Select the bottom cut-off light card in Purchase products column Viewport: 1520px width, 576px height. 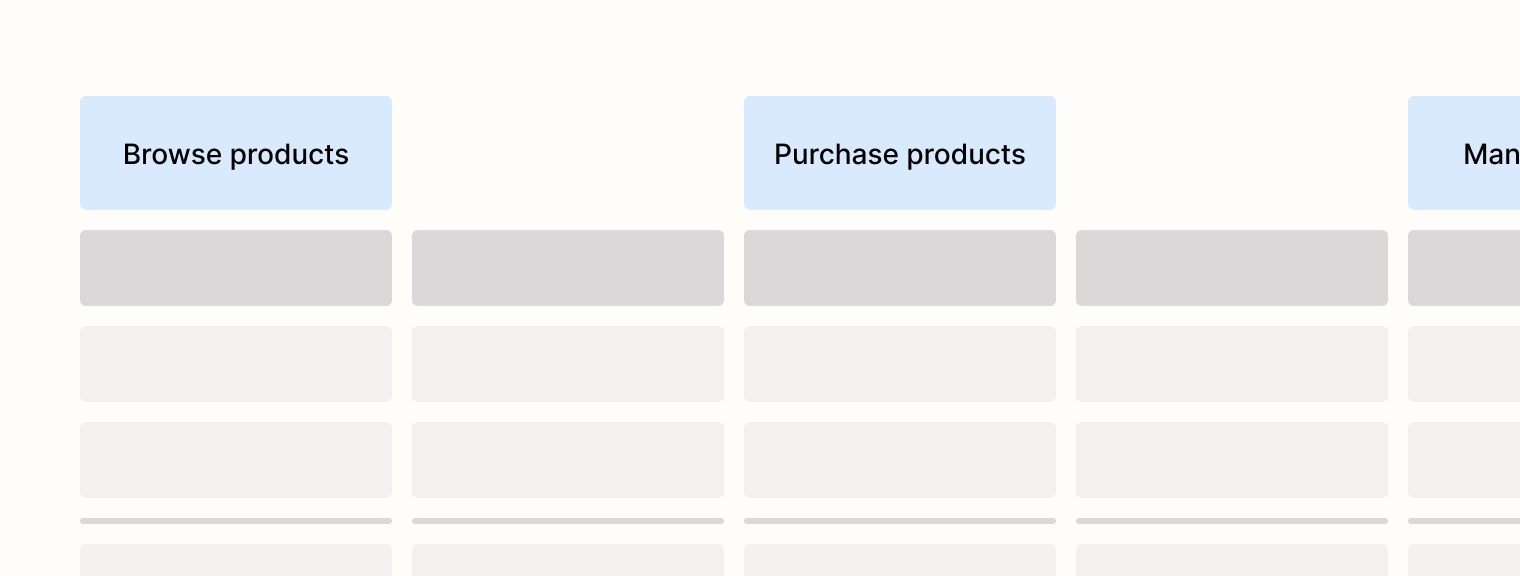[900, 560]
